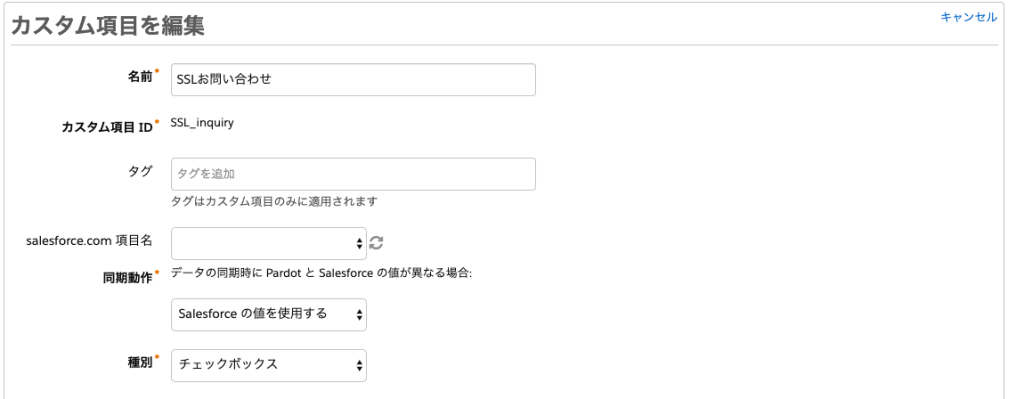Click the orange required mark next to 同期動作
Viewport: 1024px width, 399px height.
pos(157,272)
